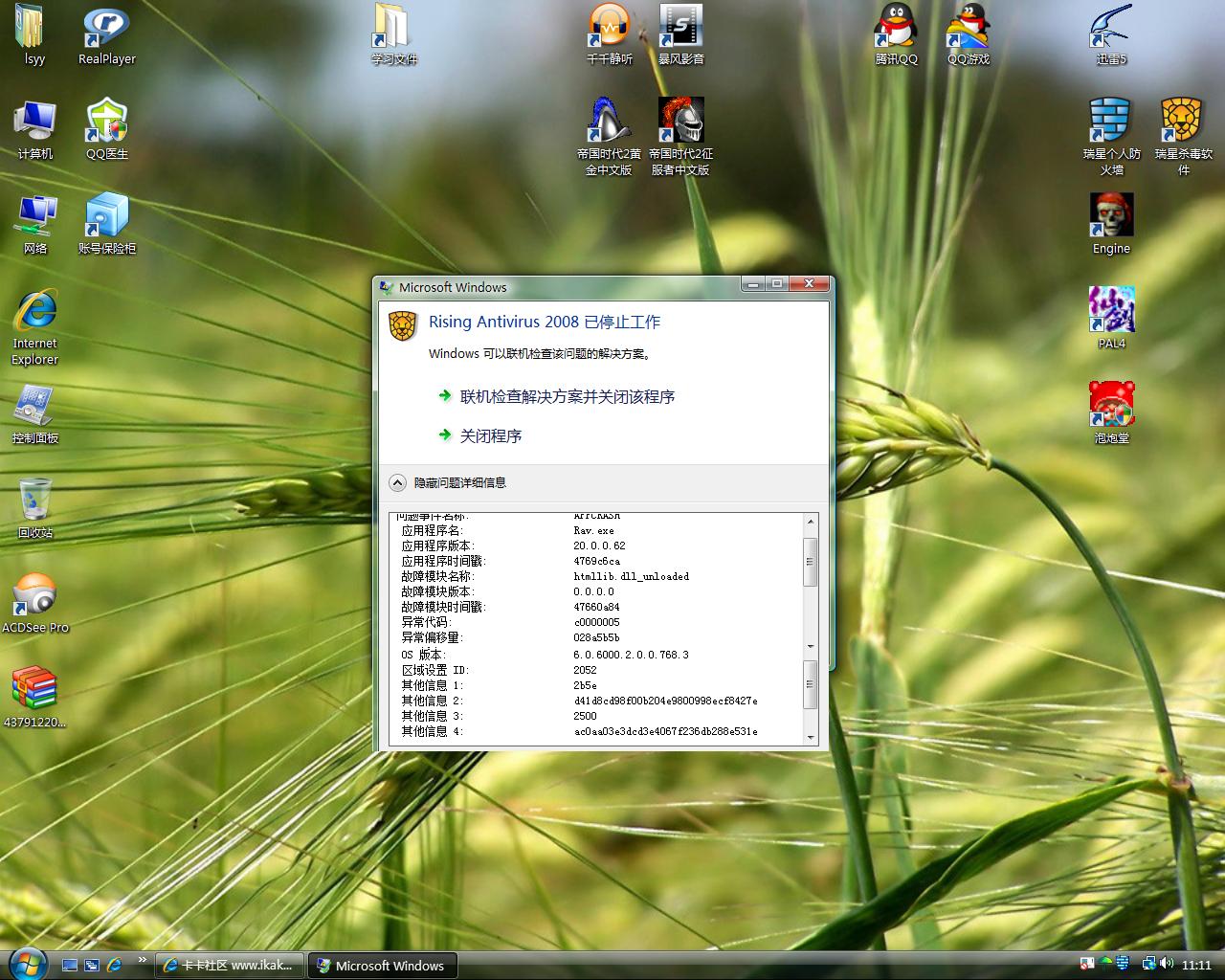
Task: Click the OS version 6.0.6000.2.0.0.768.3
Action: point(631,655)
